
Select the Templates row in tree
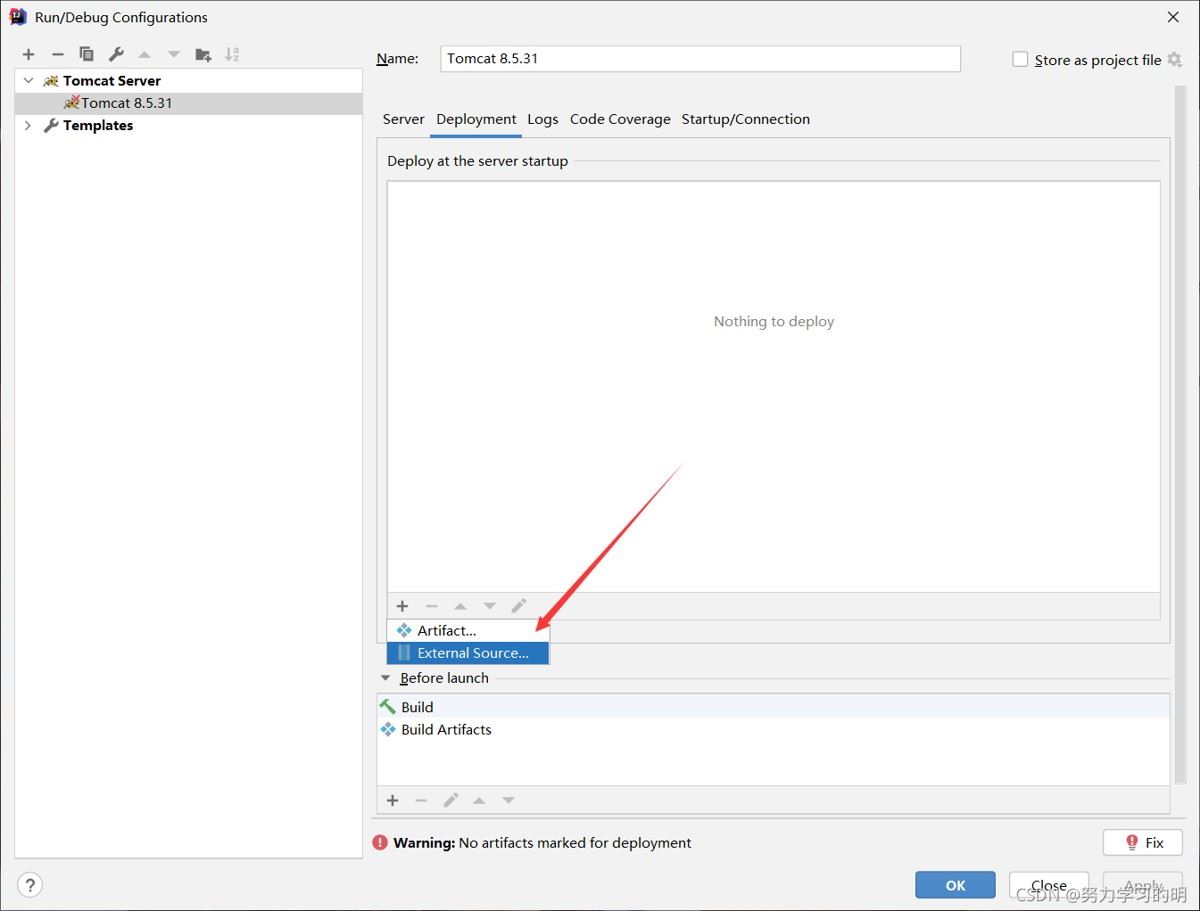[188, 125]
